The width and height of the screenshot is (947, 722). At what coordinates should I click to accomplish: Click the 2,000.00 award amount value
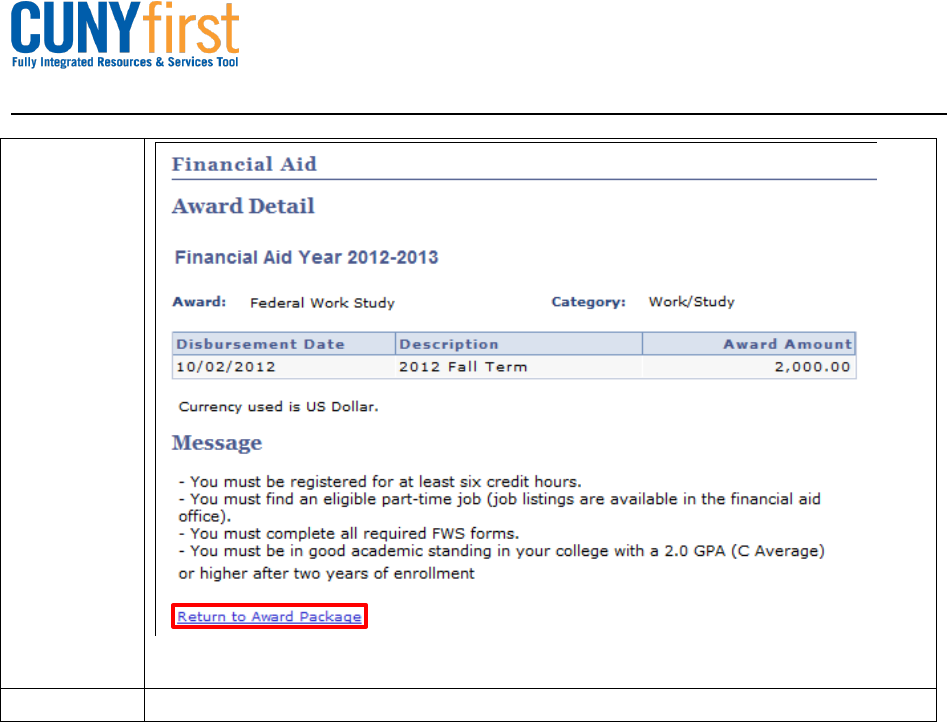tap(812, 367)
